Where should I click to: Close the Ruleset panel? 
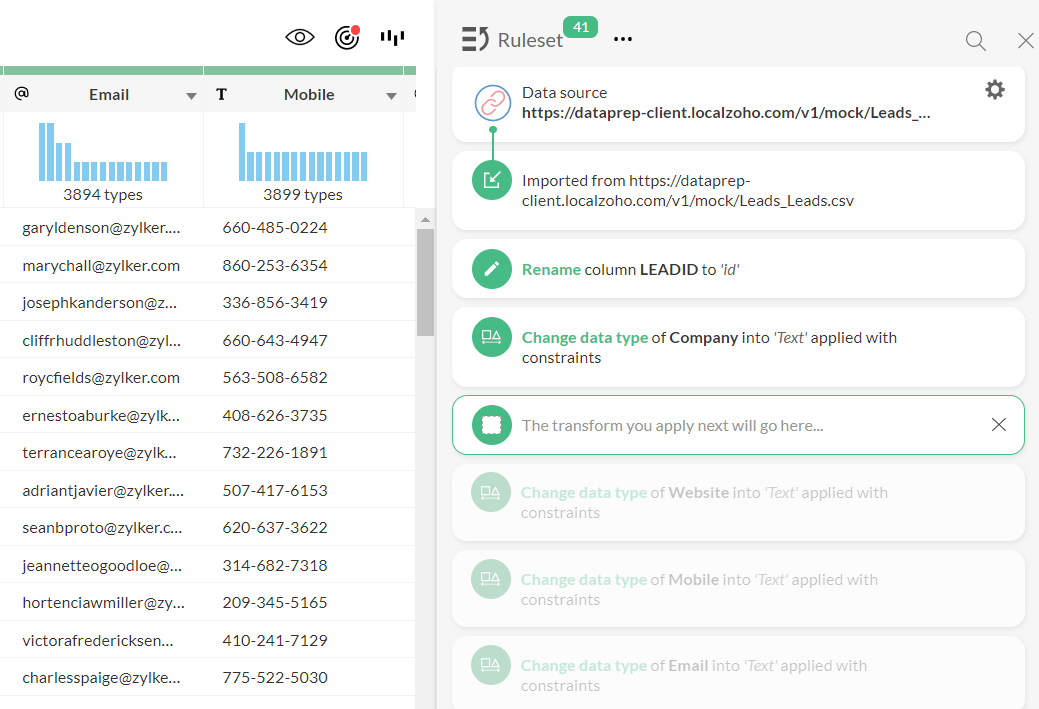tap(1025, 41)
